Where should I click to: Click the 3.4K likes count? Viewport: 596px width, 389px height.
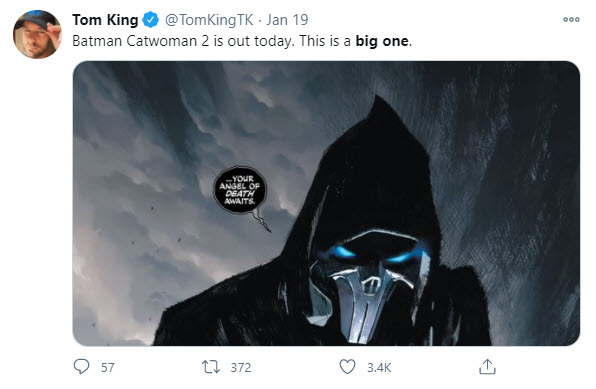point(379,367)
